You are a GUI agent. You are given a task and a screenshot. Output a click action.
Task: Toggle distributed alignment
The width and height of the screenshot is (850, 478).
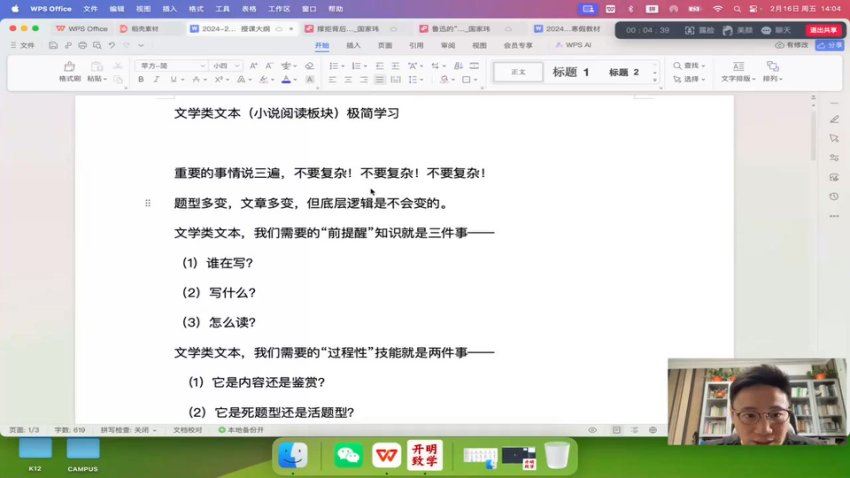[396, 80]
